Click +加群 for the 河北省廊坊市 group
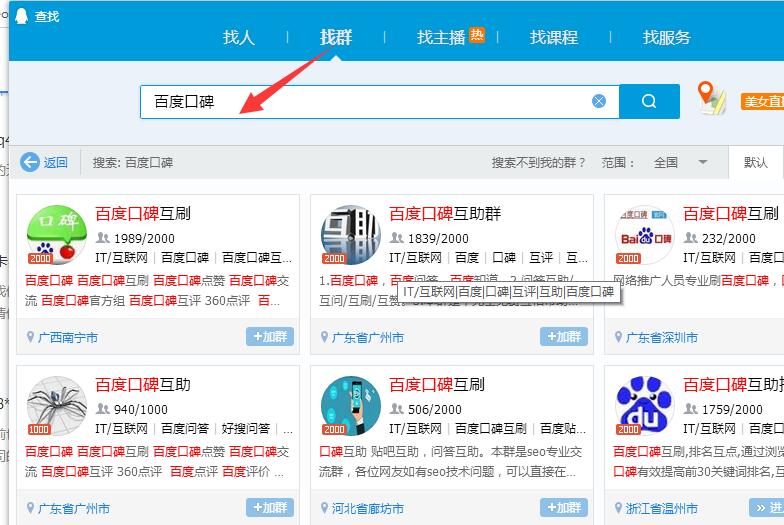 point(564,508)
